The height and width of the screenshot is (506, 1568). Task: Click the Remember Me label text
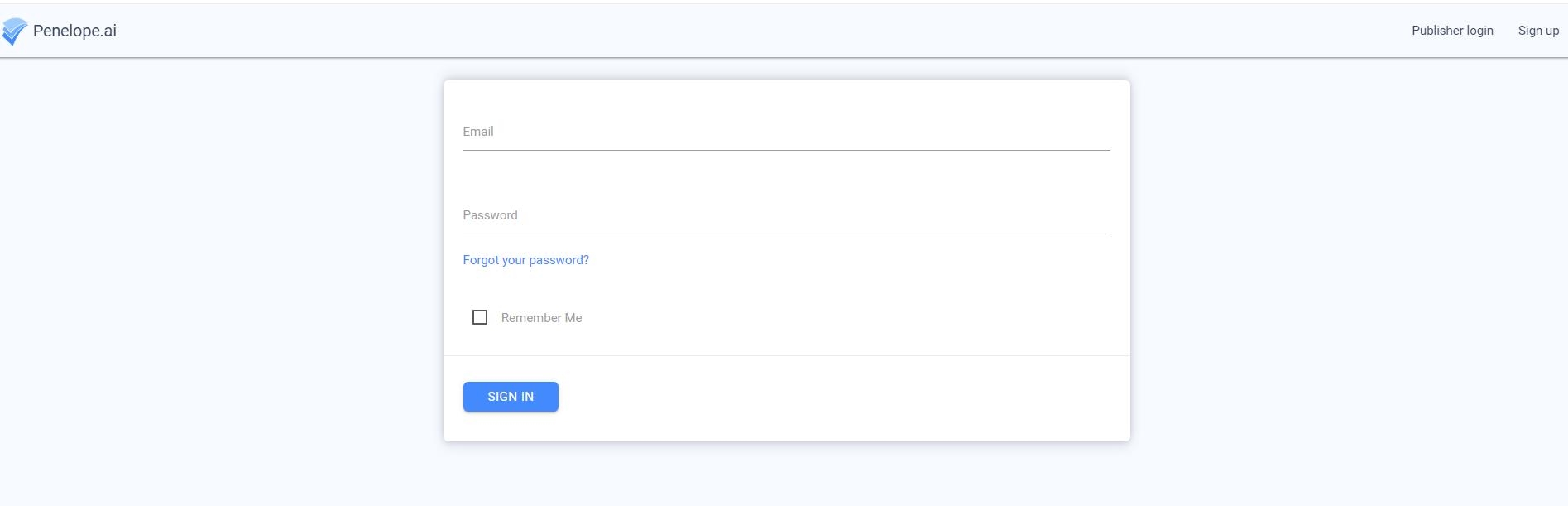[541, 318]
